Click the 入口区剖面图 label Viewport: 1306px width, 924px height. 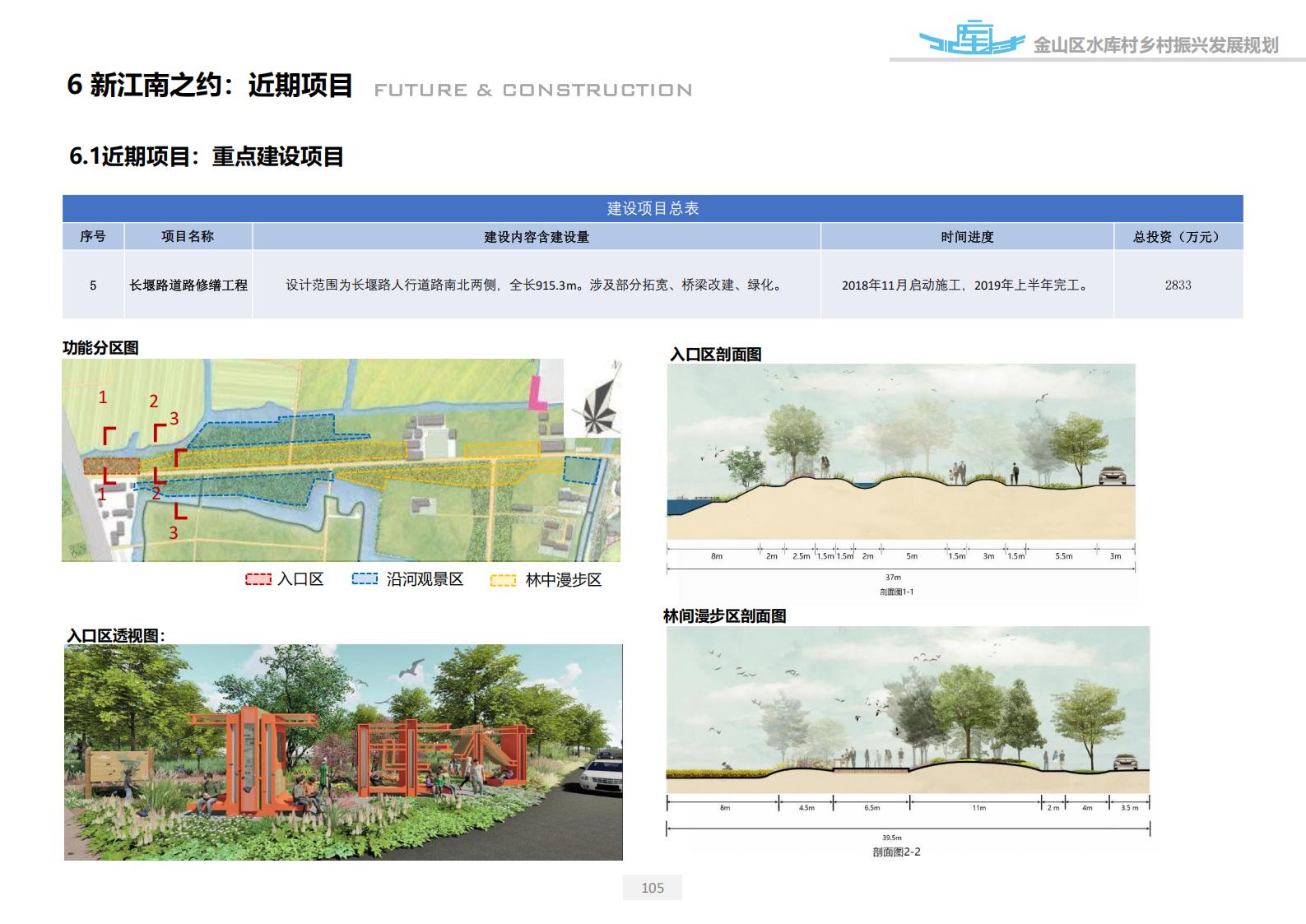click(x=715, y=355)
